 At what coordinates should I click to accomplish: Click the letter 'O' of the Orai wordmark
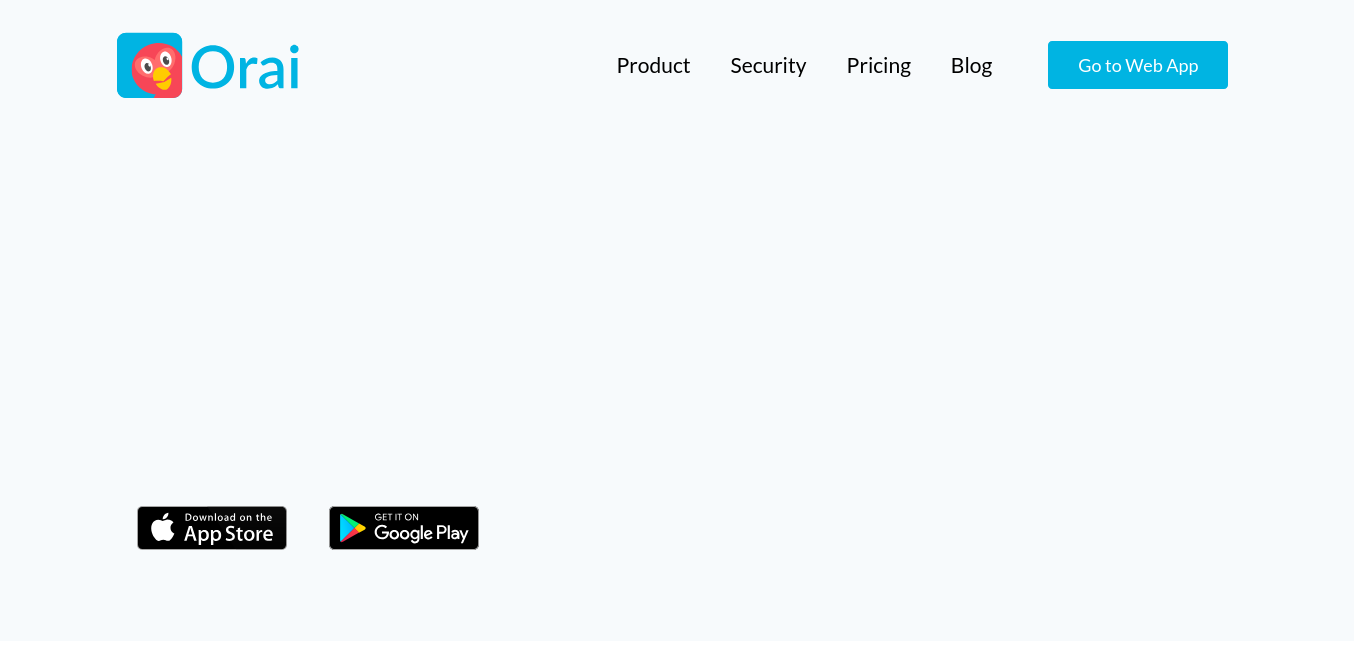tap(212, 68)
